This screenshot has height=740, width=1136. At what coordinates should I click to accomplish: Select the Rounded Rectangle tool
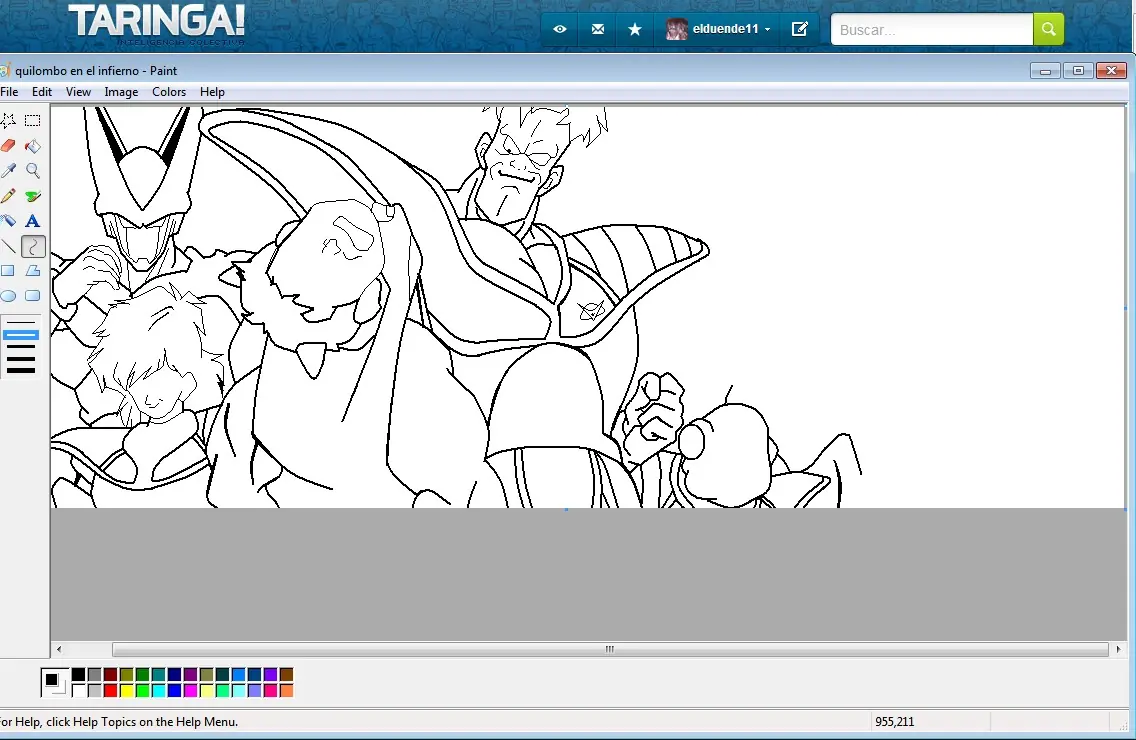[x=33, y=296]
